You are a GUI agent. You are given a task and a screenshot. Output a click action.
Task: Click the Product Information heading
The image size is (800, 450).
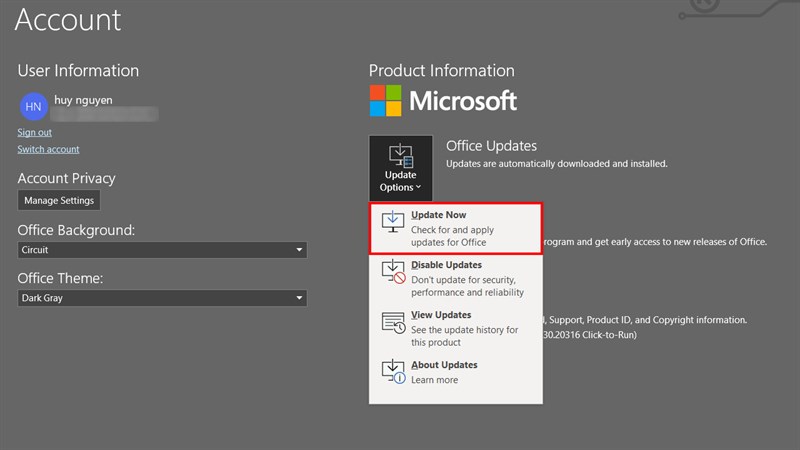(x=442, y=70)
